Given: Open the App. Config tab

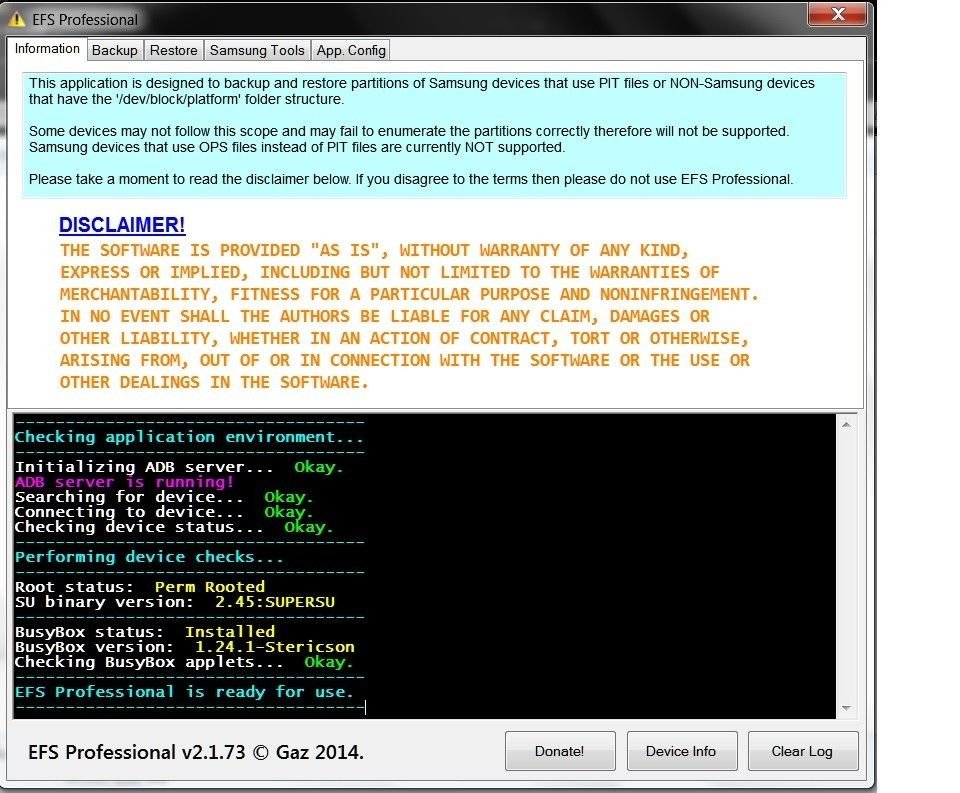Looking at the screenshot, I should (x=351, y=50).
